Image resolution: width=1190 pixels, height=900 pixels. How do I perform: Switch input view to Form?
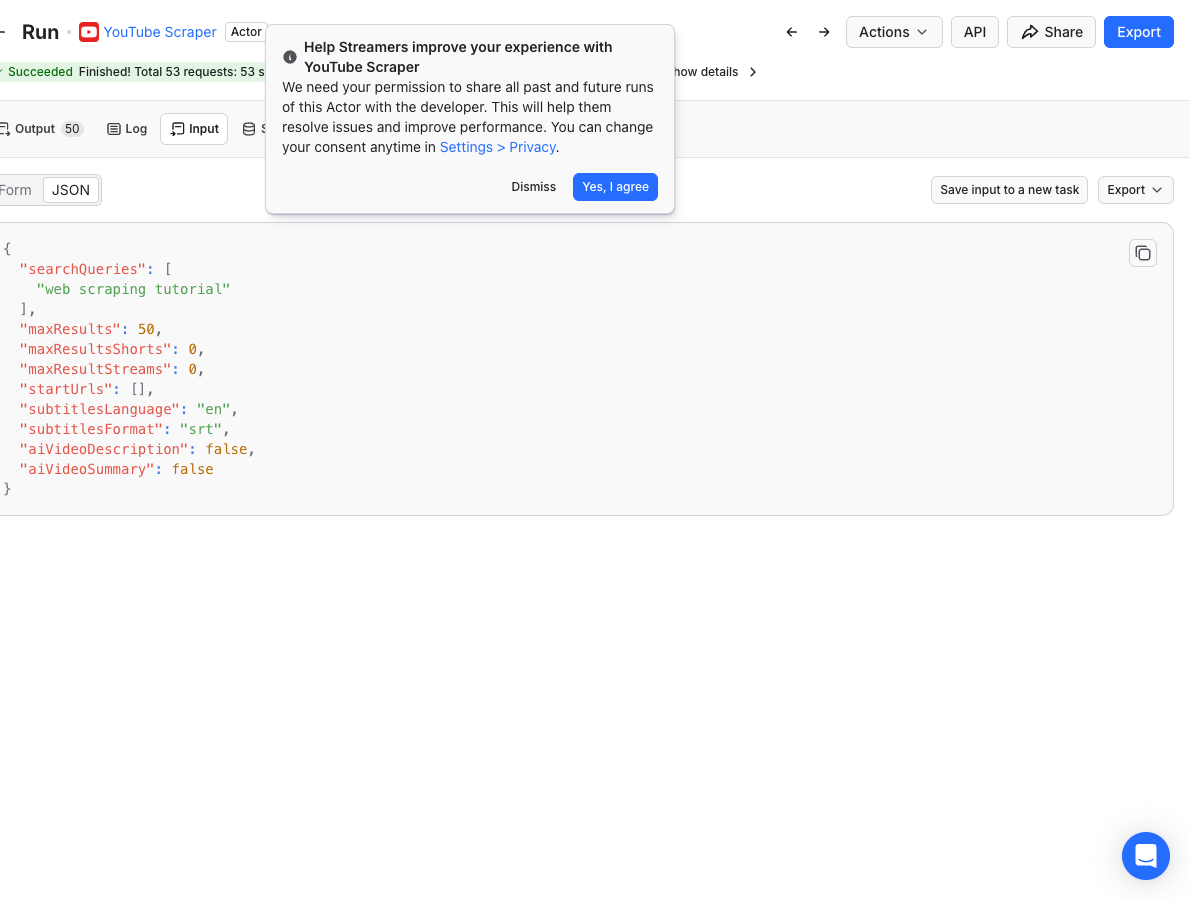click(18, 190)
